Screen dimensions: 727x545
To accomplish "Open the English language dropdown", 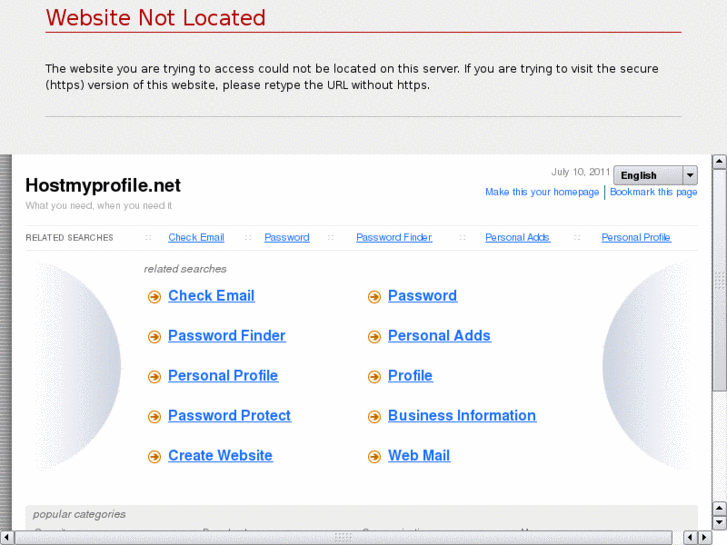I will [648, 176].
